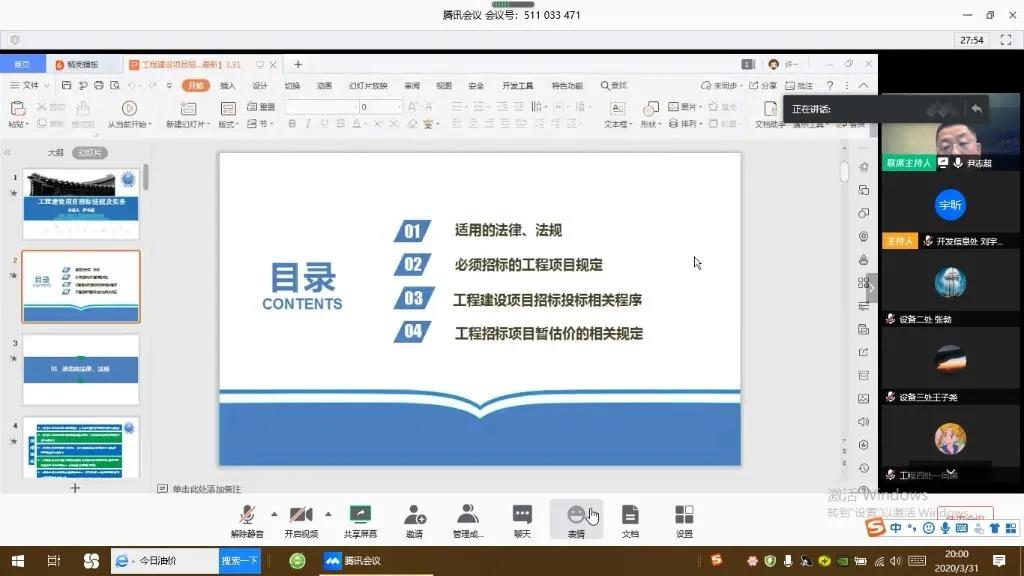The image size is (1024, 576).
Task: Toggle 开启视频 camera in meeting bar
Action: pos(301,515)
